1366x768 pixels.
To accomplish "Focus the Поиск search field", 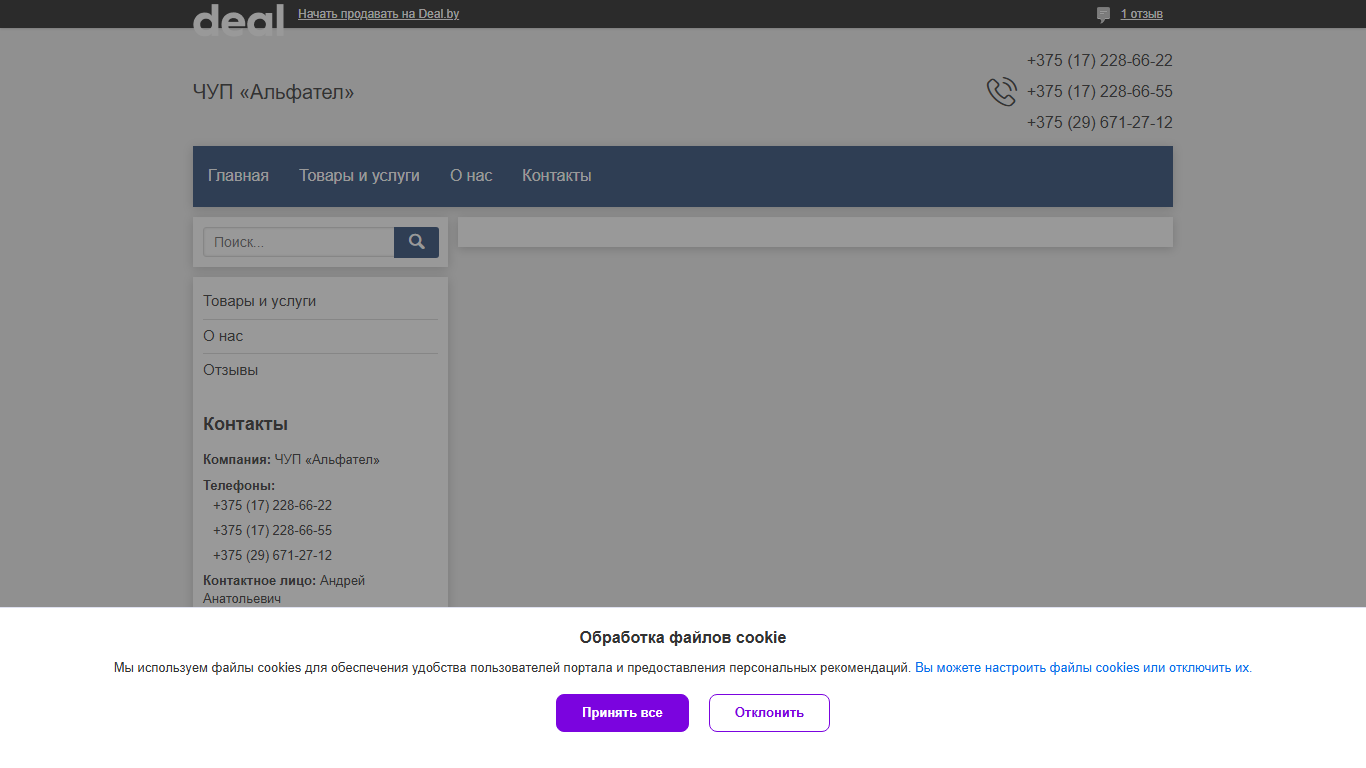I will click(x=299, y=242).
